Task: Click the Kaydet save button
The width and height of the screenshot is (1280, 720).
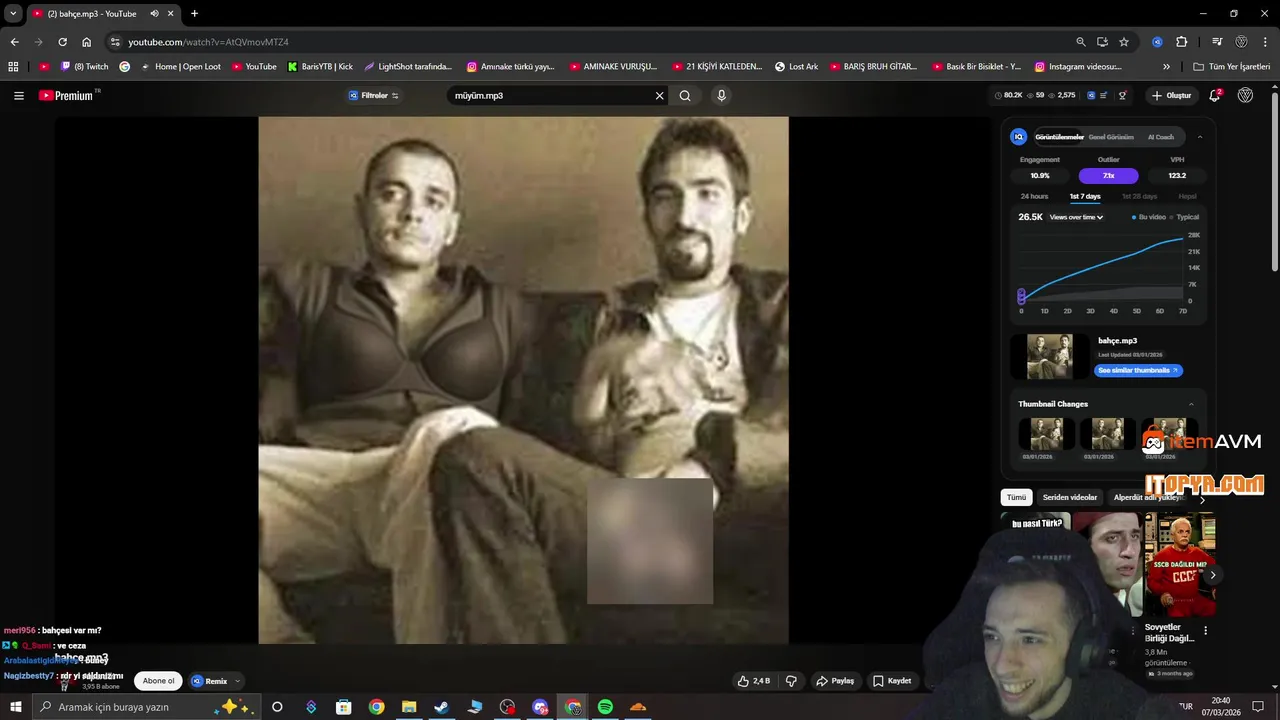Action: [892, 681]
